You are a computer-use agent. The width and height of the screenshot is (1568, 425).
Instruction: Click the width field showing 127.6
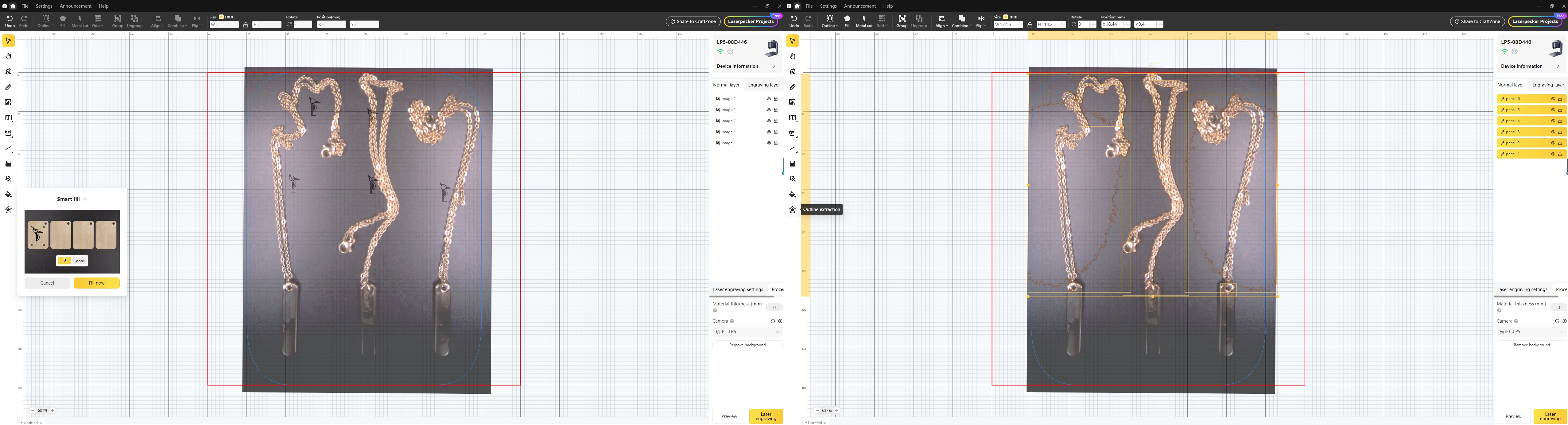pos(1006,25)
